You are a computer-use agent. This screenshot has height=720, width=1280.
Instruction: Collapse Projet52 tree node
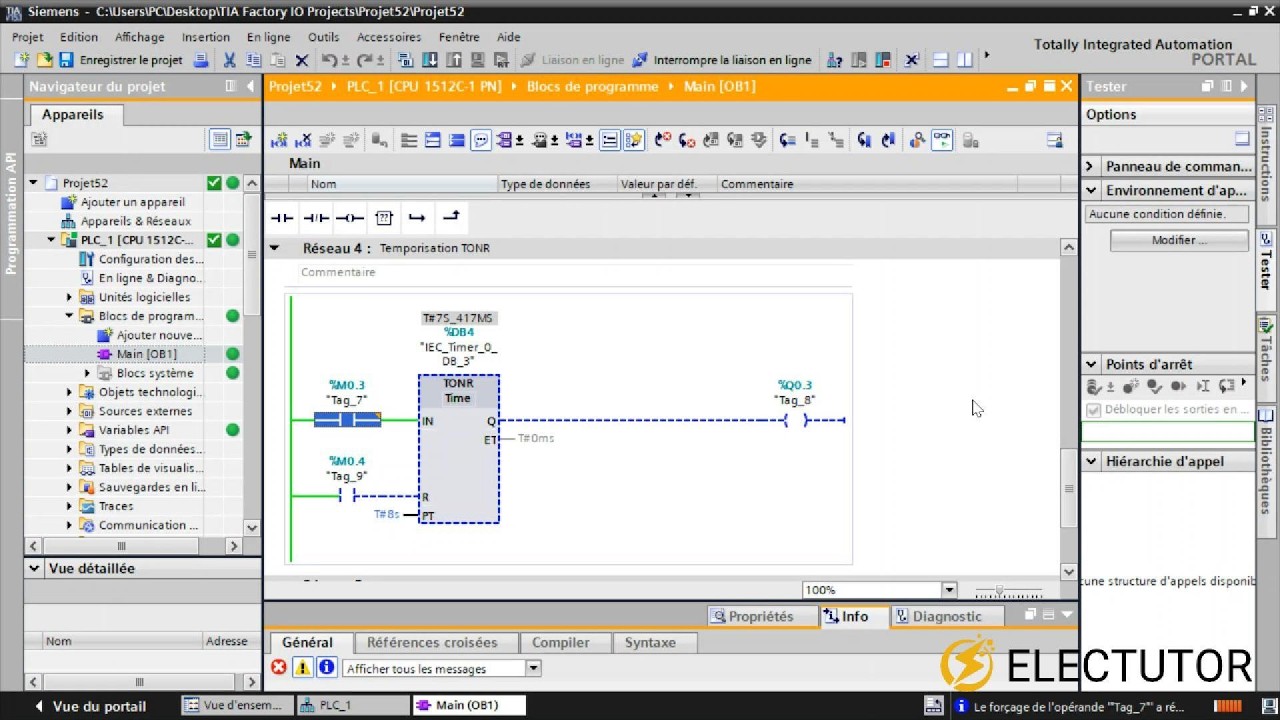33,183
